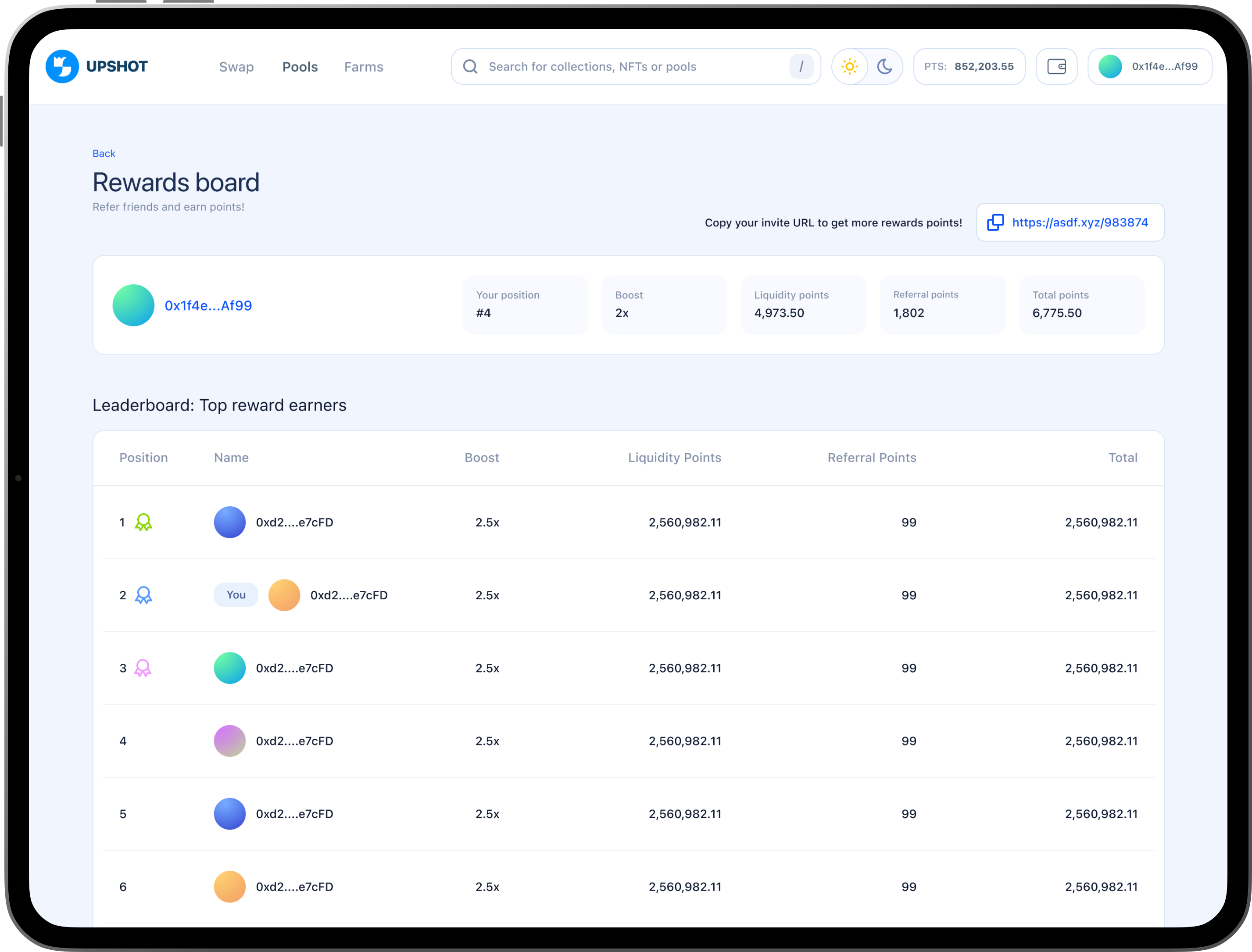The image size is (1252, 952).
Task: Click inside the collections search field
Action: point(623,67)
